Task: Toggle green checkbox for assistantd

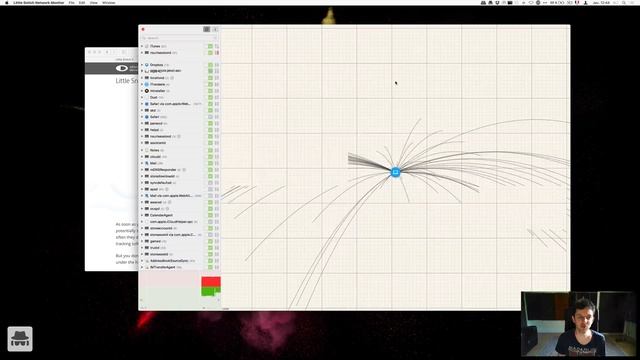Action: pos(210,143)
